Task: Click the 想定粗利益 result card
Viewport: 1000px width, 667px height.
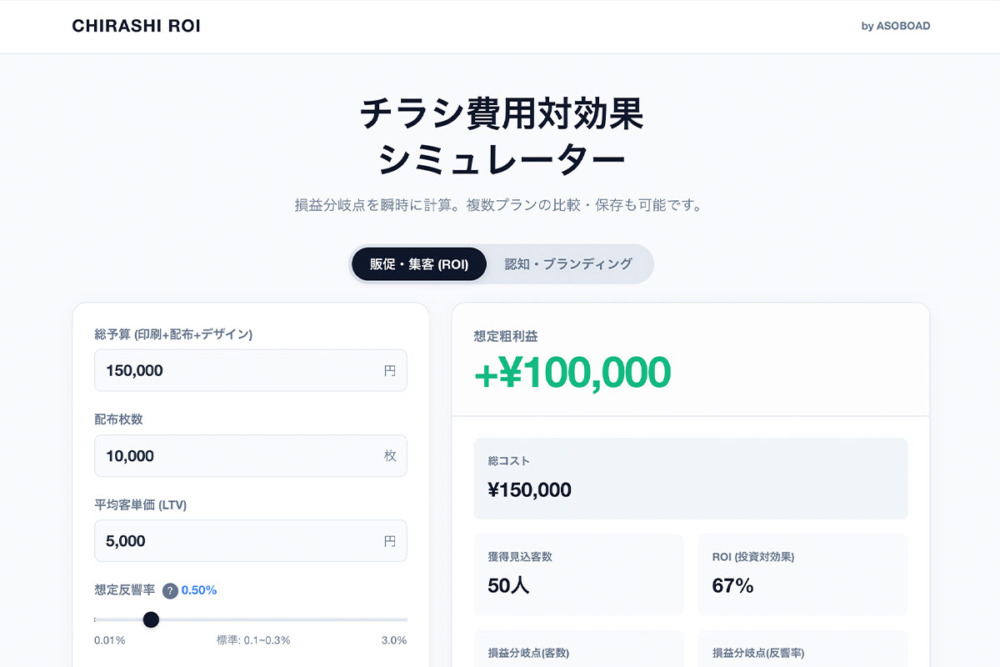Action: 690,360
